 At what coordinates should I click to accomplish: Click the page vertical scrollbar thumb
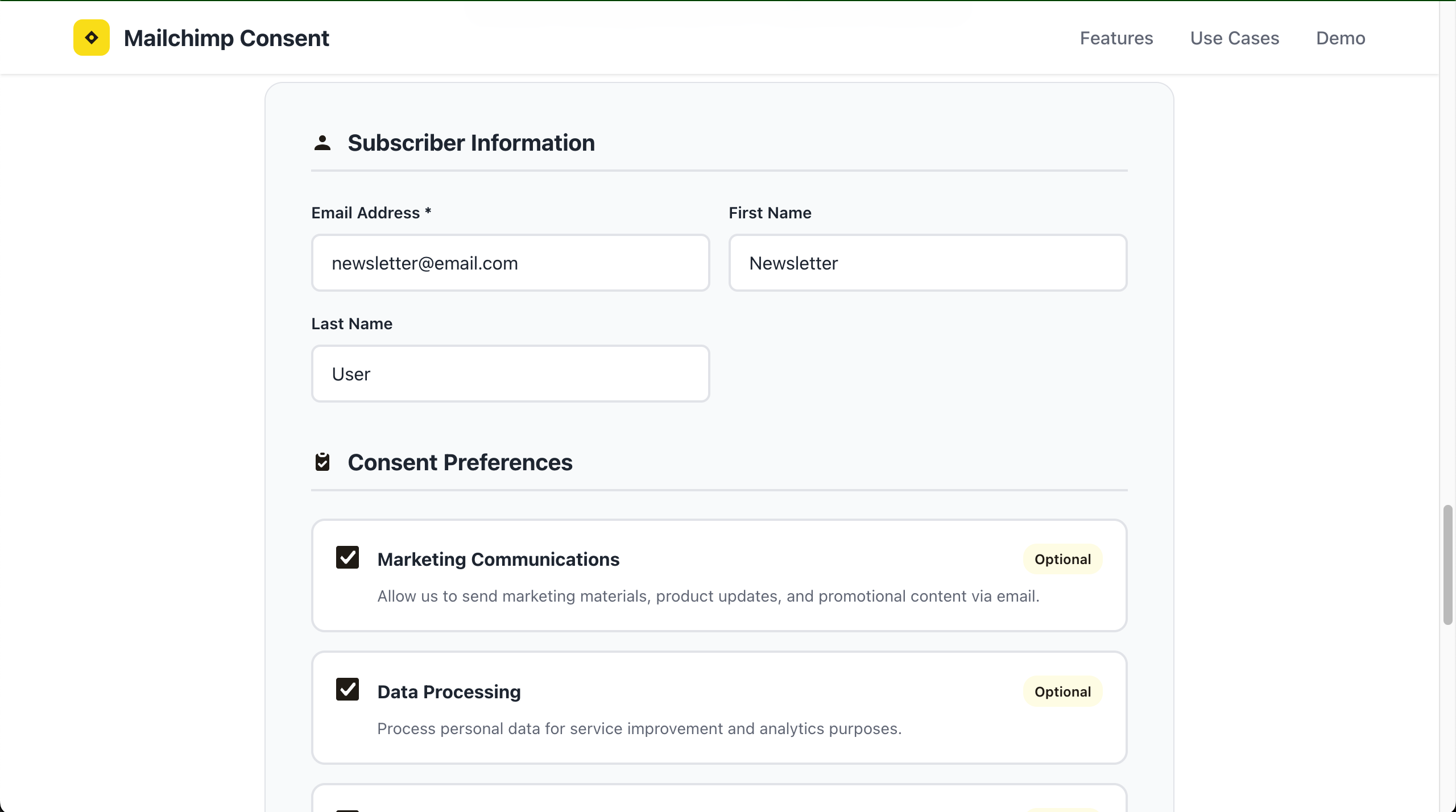coord(1448,565)
